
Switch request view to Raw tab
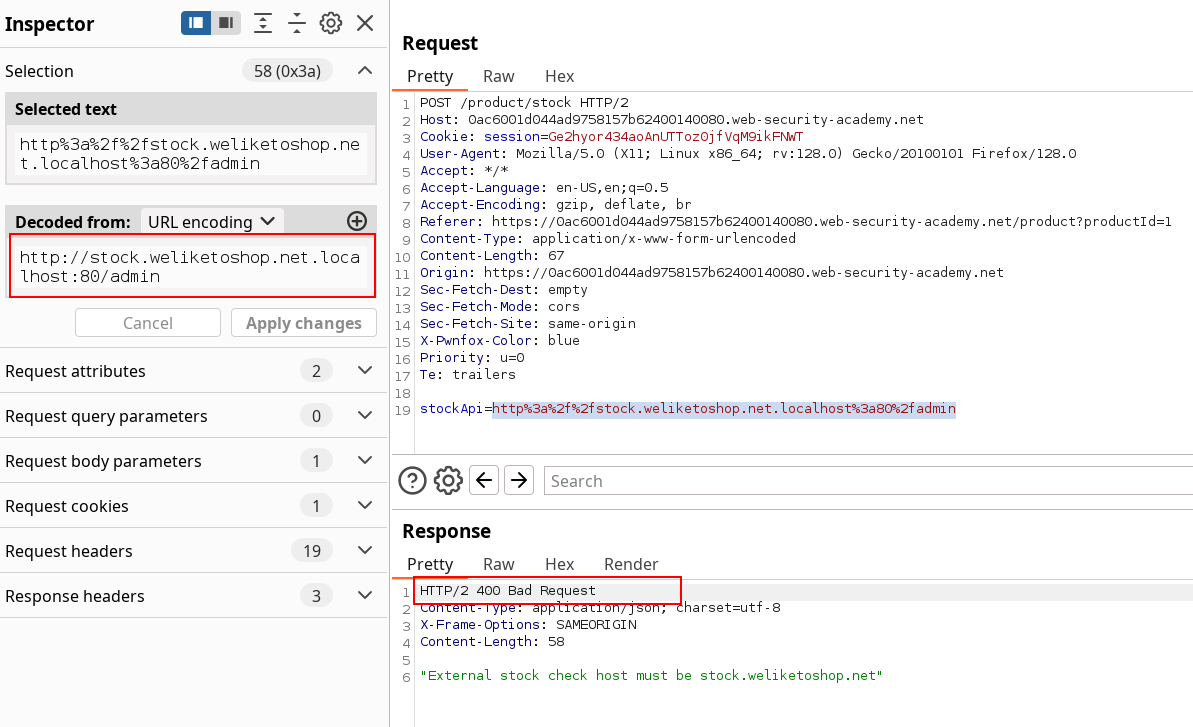point(498,76)
